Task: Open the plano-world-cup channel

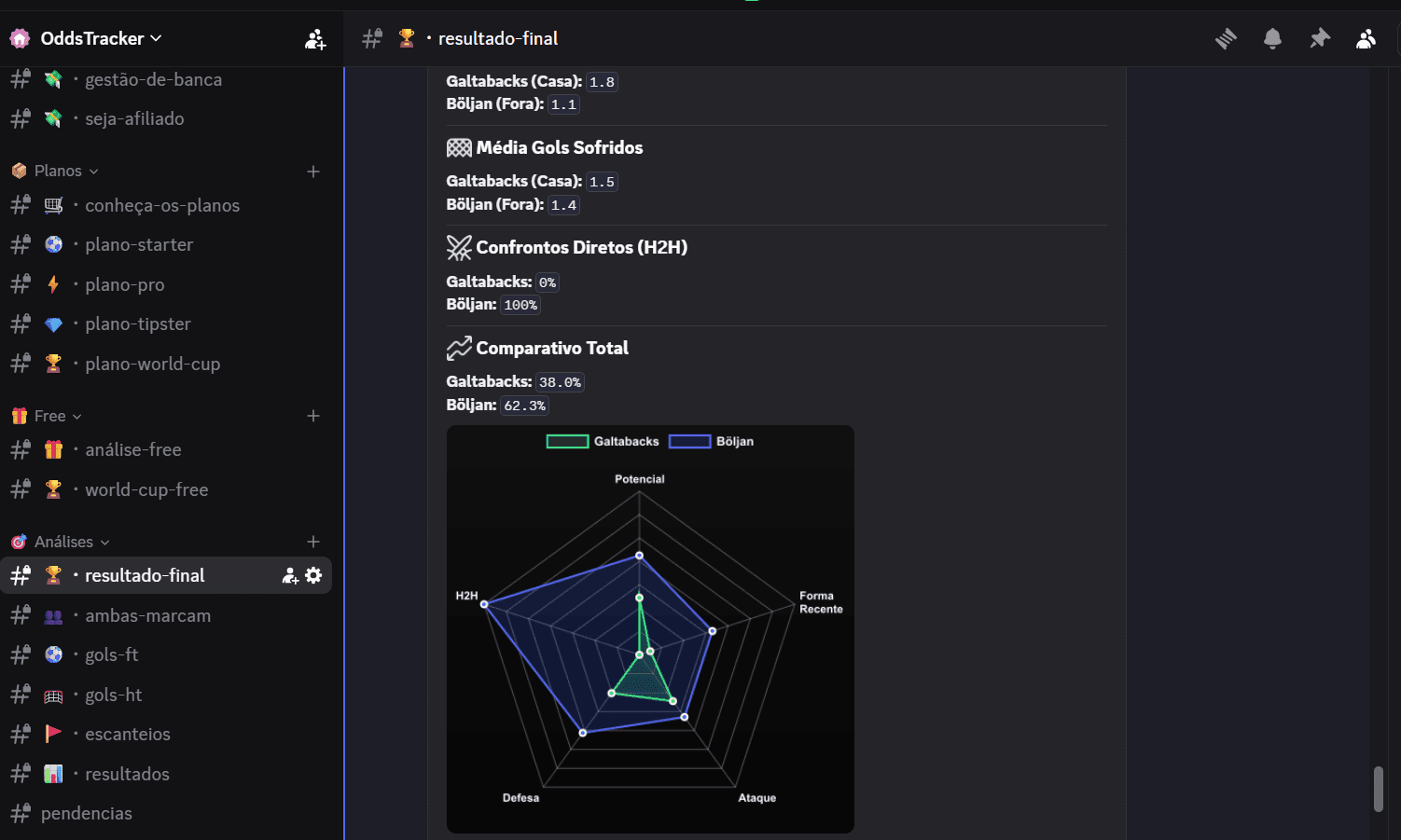Action: tap(168, 364)
